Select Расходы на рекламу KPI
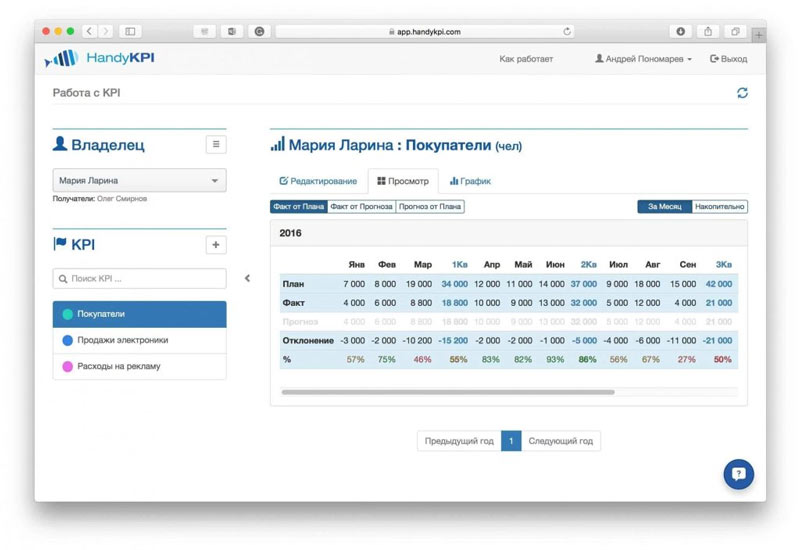 point(139,366)
